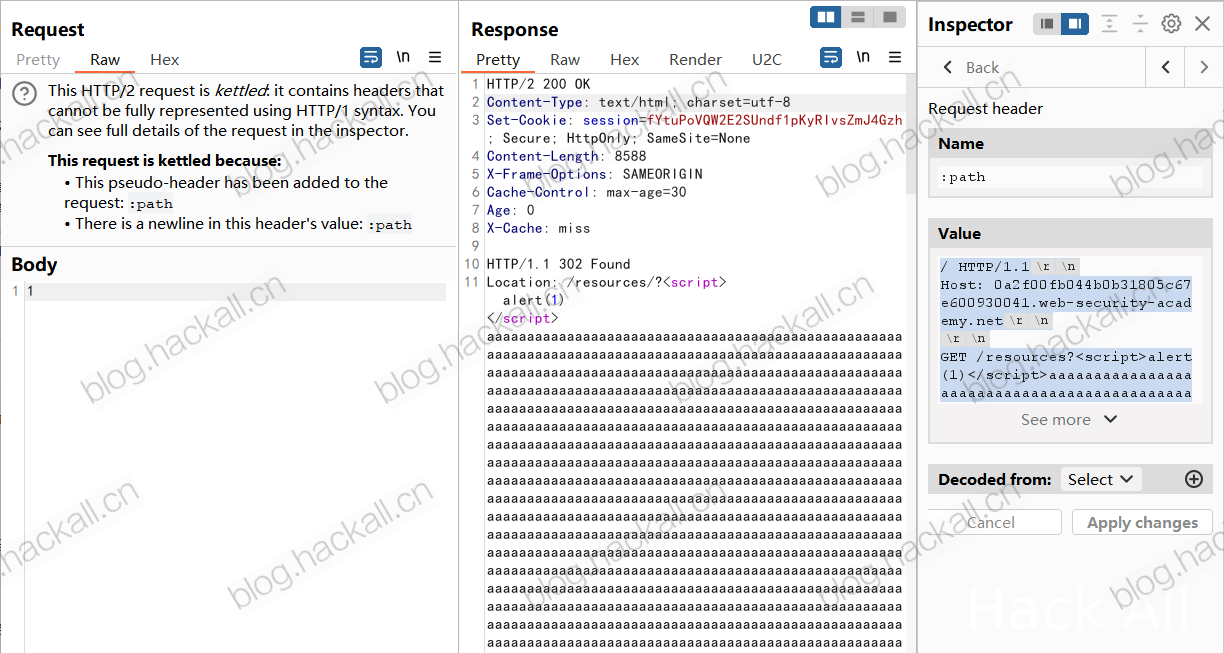Click Apply changes button
This screenshot has width=1224, height=653.
(1142, 522)
